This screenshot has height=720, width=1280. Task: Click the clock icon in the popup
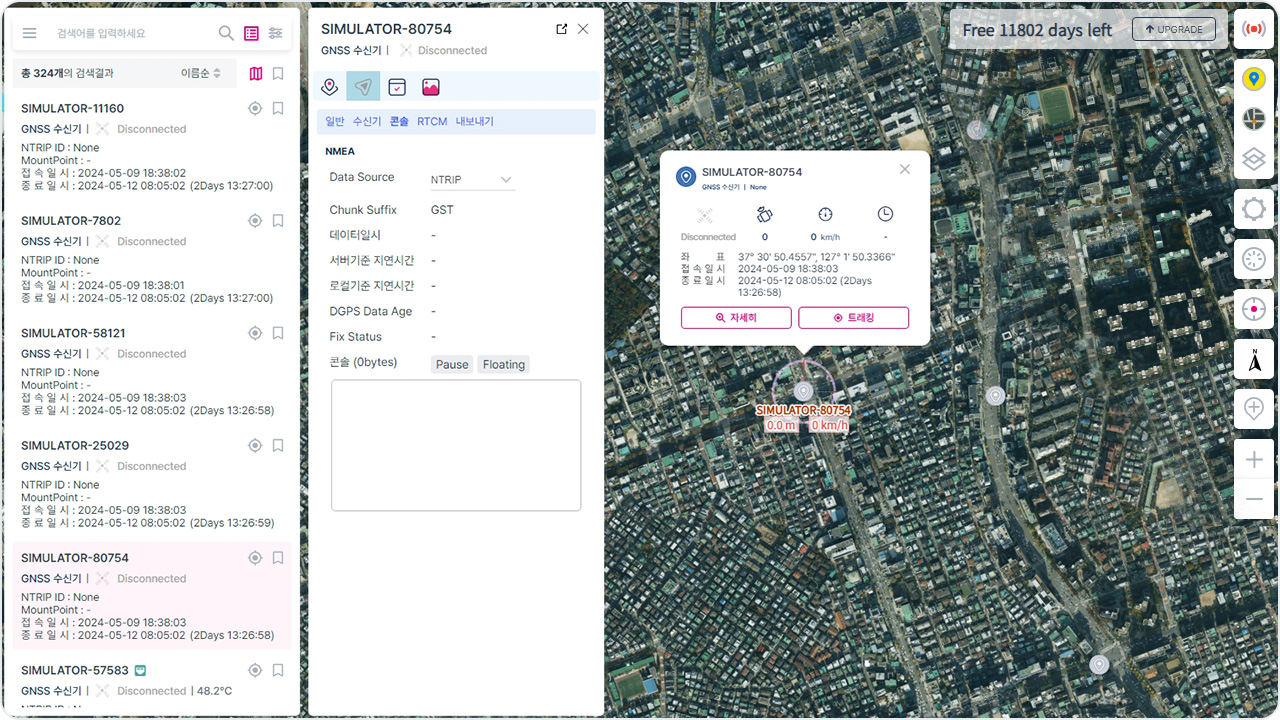(885, 214)
